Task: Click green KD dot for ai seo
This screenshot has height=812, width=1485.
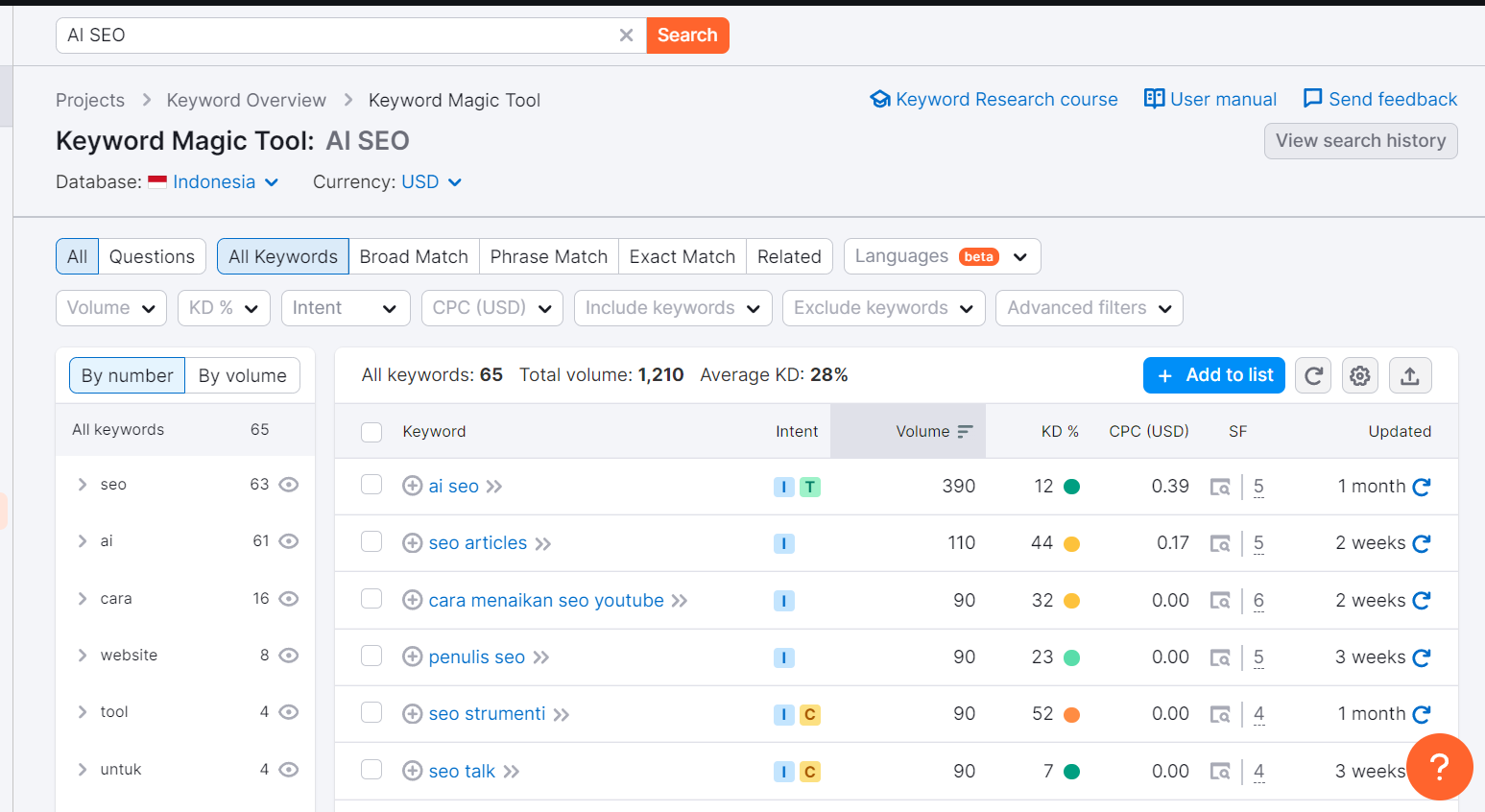Action: click(x=1072, y=487)
